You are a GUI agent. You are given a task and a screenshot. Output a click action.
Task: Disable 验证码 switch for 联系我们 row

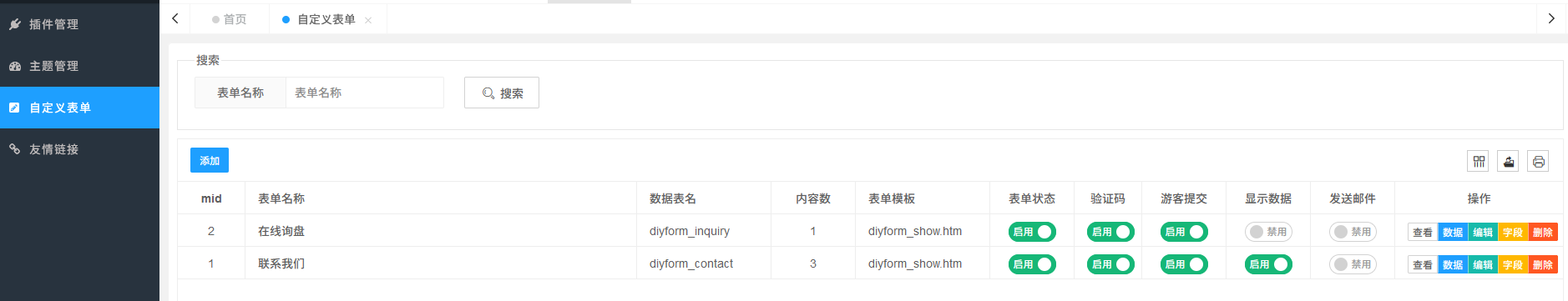[1110, 264]
